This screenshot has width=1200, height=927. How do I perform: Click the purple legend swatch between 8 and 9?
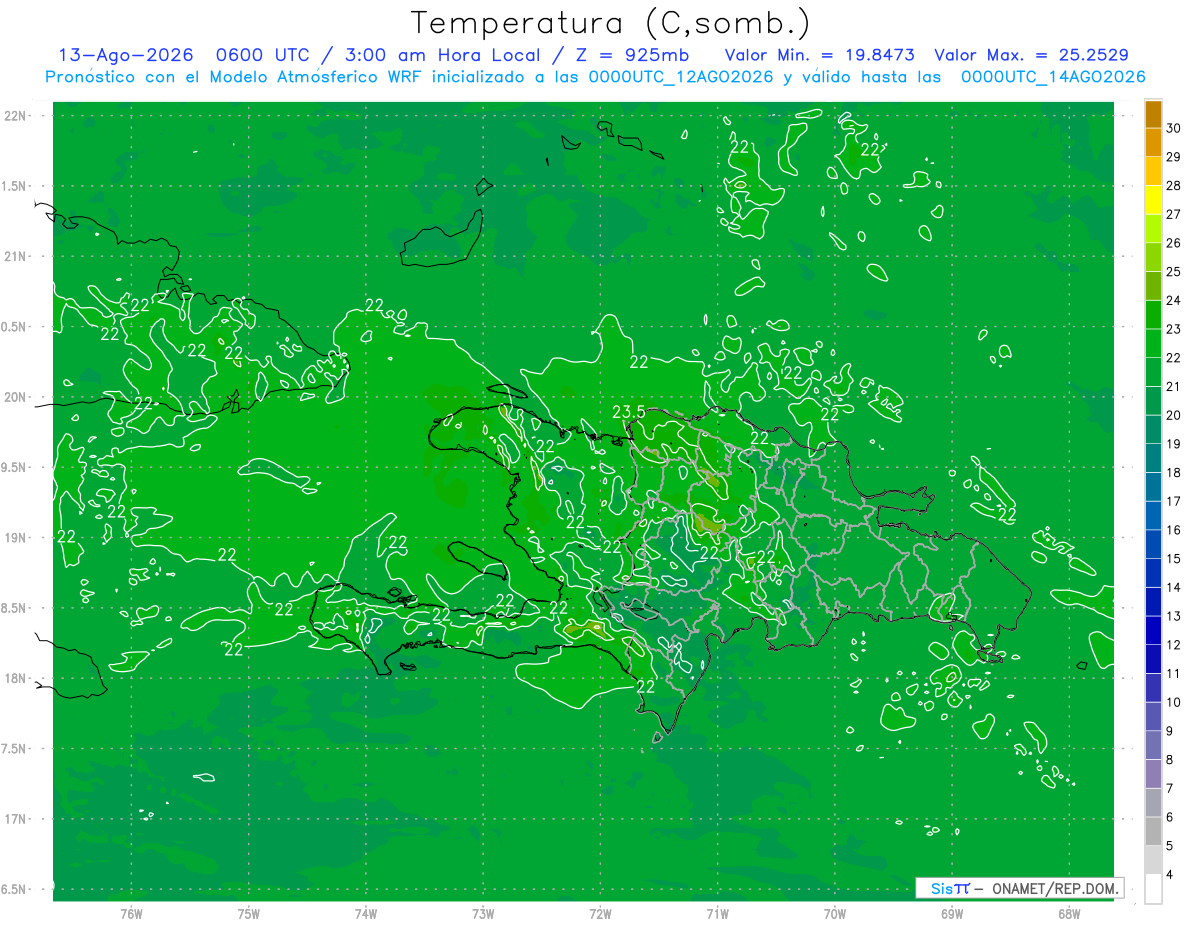click(1153, 745)
